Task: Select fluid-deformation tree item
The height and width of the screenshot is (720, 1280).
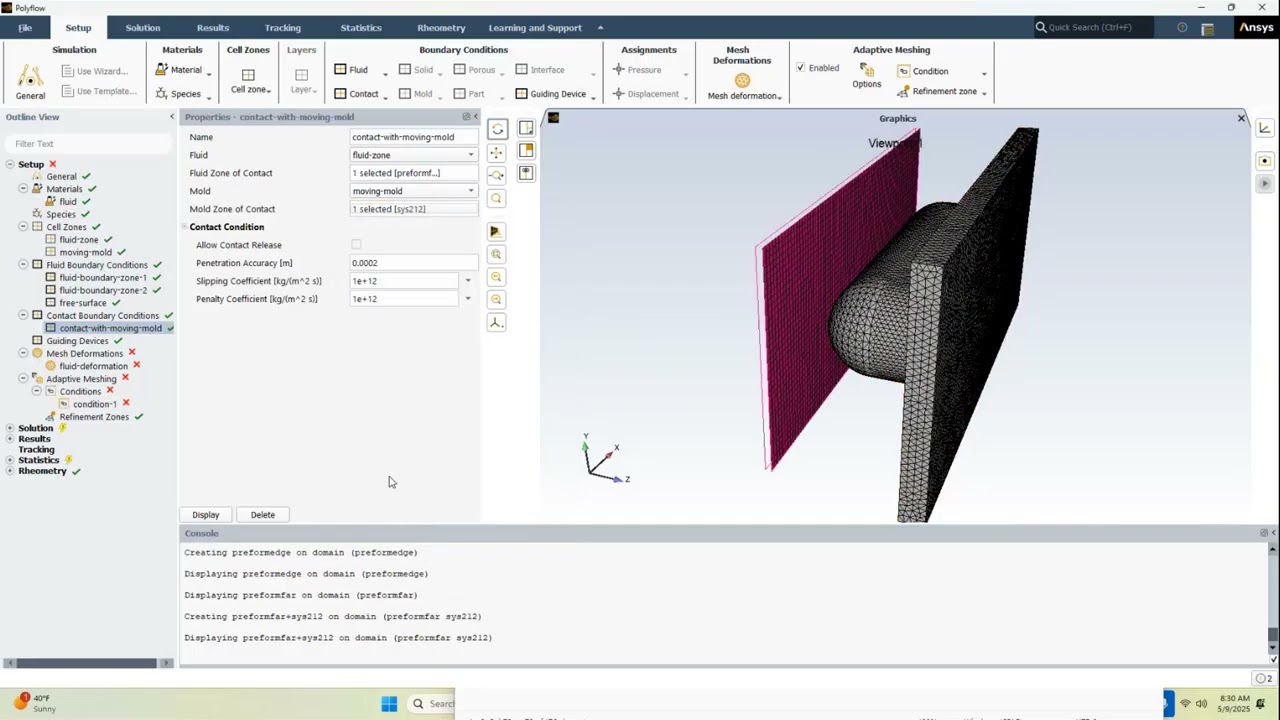Action: [x=93, y=366]
